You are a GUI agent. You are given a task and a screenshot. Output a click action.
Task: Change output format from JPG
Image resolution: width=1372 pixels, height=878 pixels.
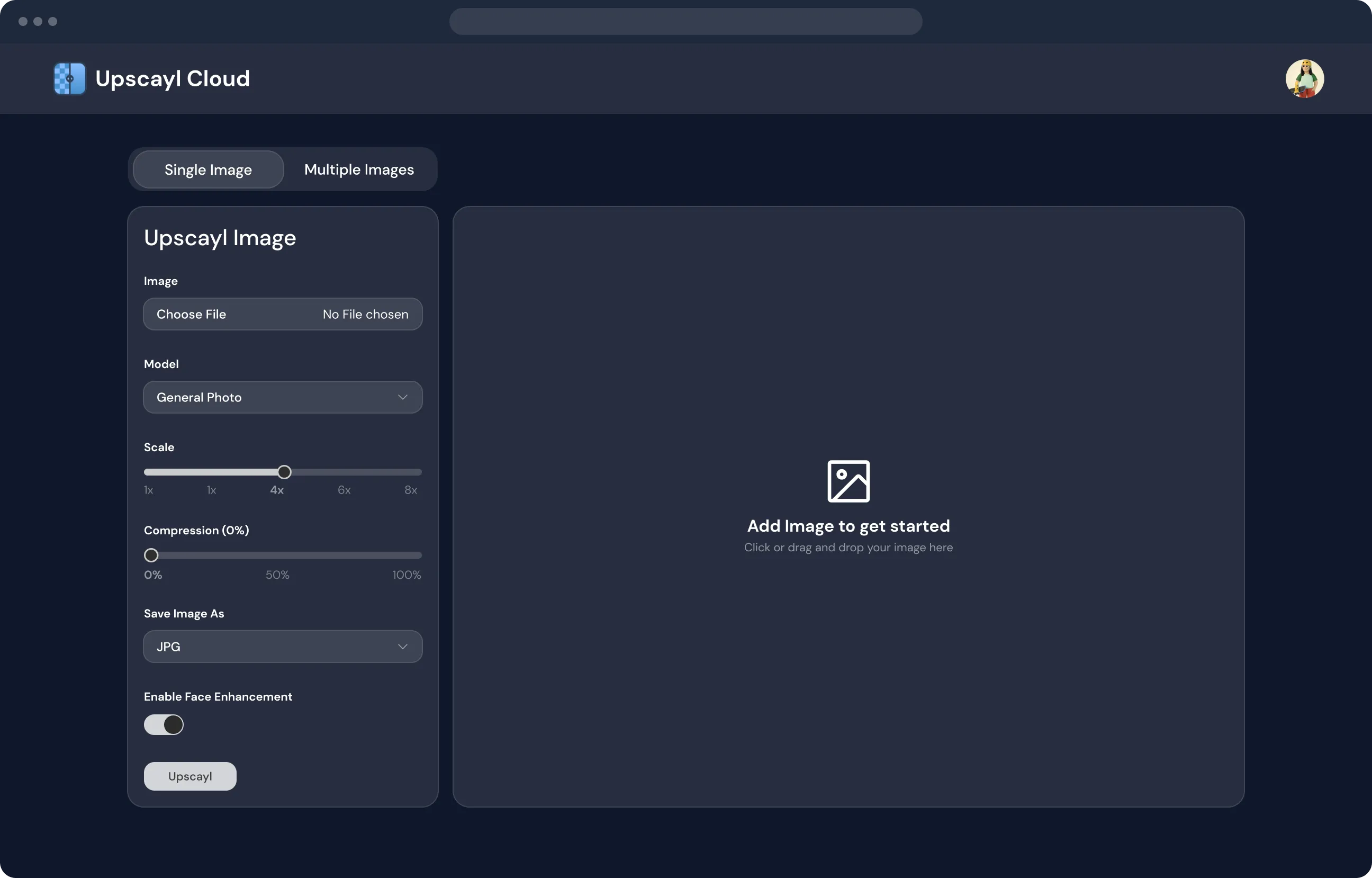[282, 646]
